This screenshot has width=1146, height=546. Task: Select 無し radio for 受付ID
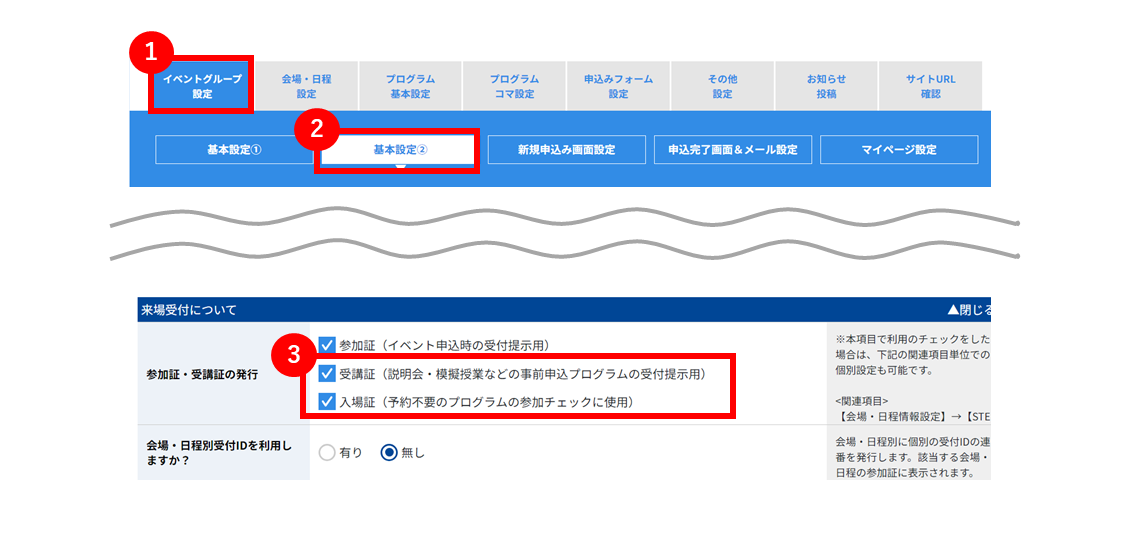(x=389, y=453)
